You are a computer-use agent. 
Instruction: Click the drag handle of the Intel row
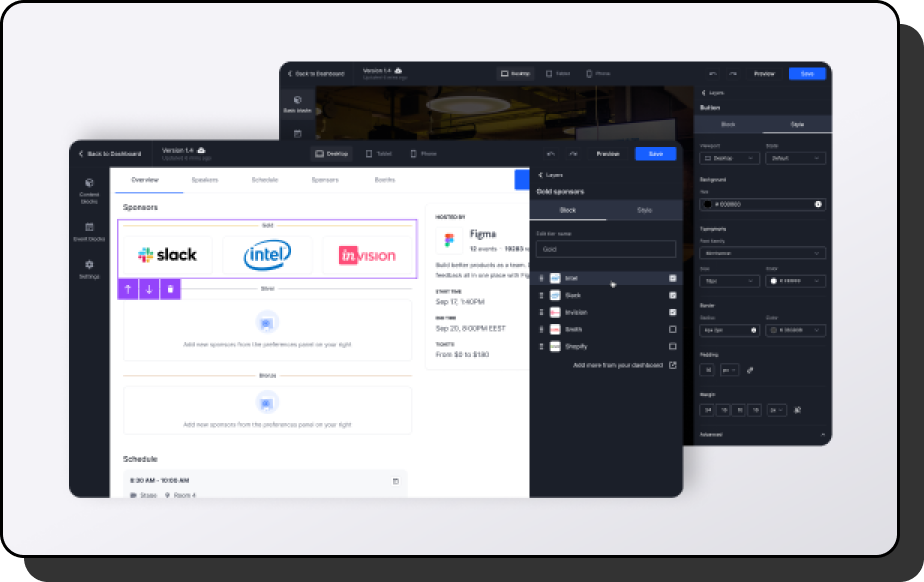[542, 278]
